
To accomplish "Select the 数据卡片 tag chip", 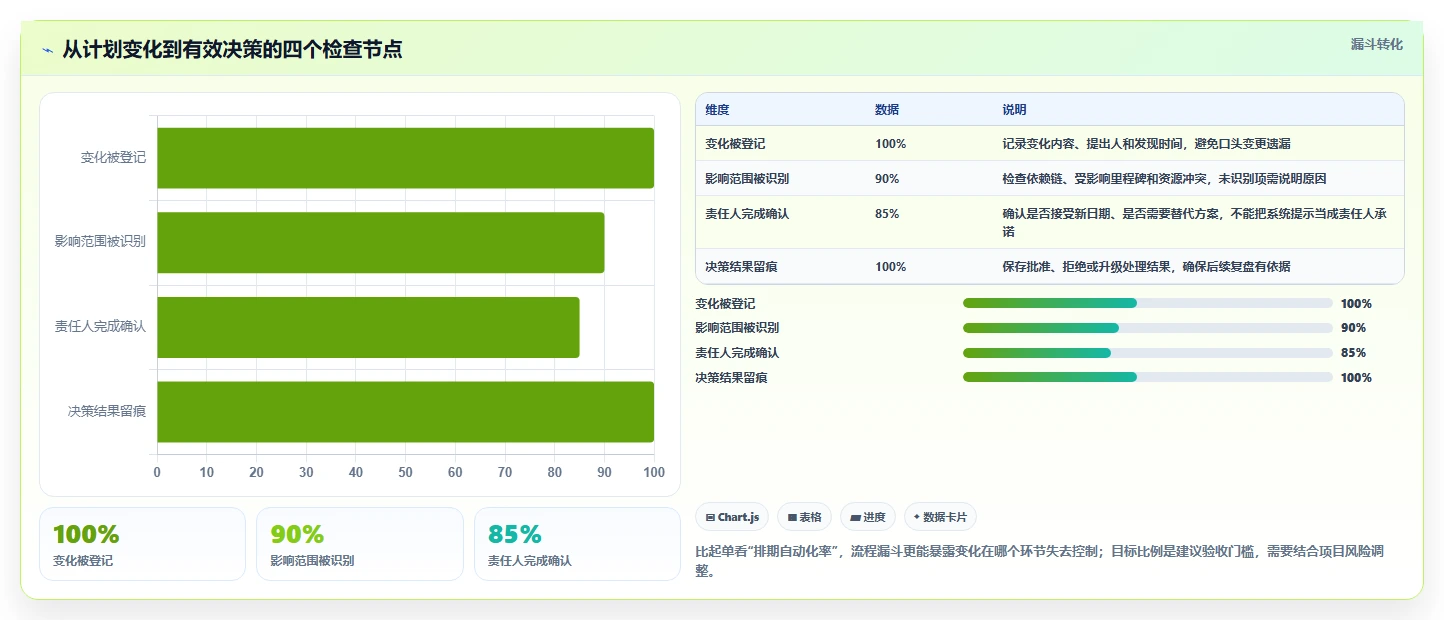I will coord(940,517).
